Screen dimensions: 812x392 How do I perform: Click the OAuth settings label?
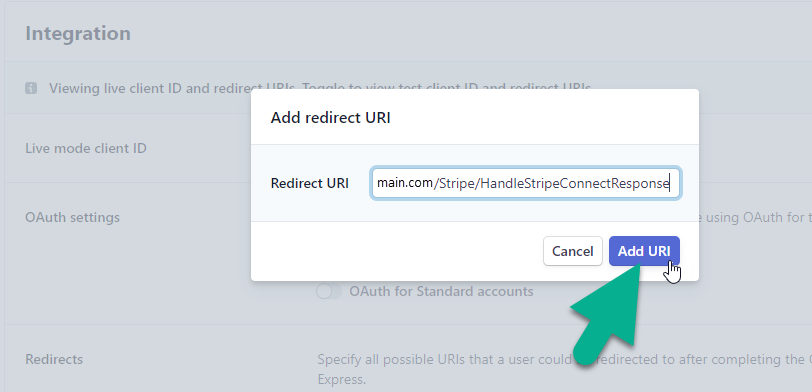(x=72, y=217)
